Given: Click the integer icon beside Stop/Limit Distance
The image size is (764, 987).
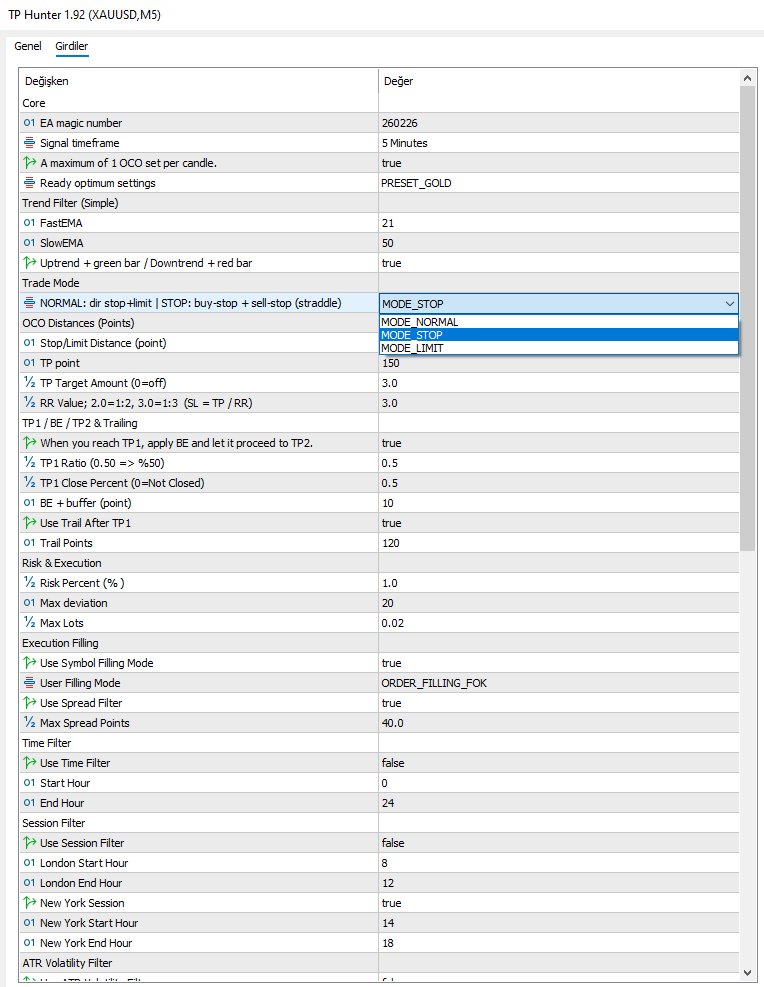Looking at the screenshot, I should tap(30, 343).
